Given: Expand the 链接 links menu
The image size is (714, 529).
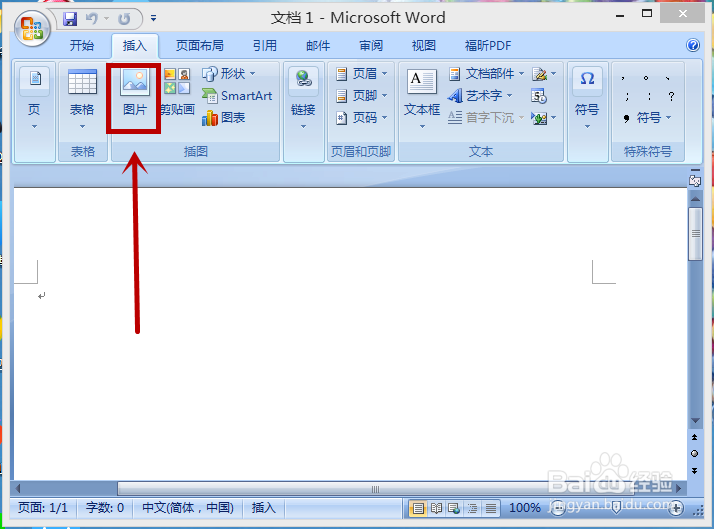Looking at the screenshot, I should [303, 99].
